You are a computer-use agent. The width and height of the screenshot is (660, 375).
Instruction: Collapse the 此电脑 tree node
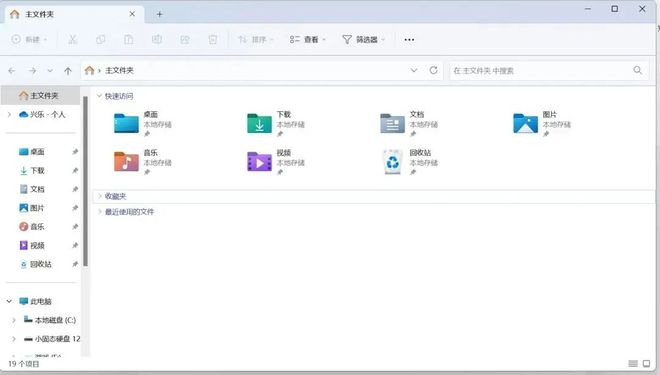[x=9, y=301]
